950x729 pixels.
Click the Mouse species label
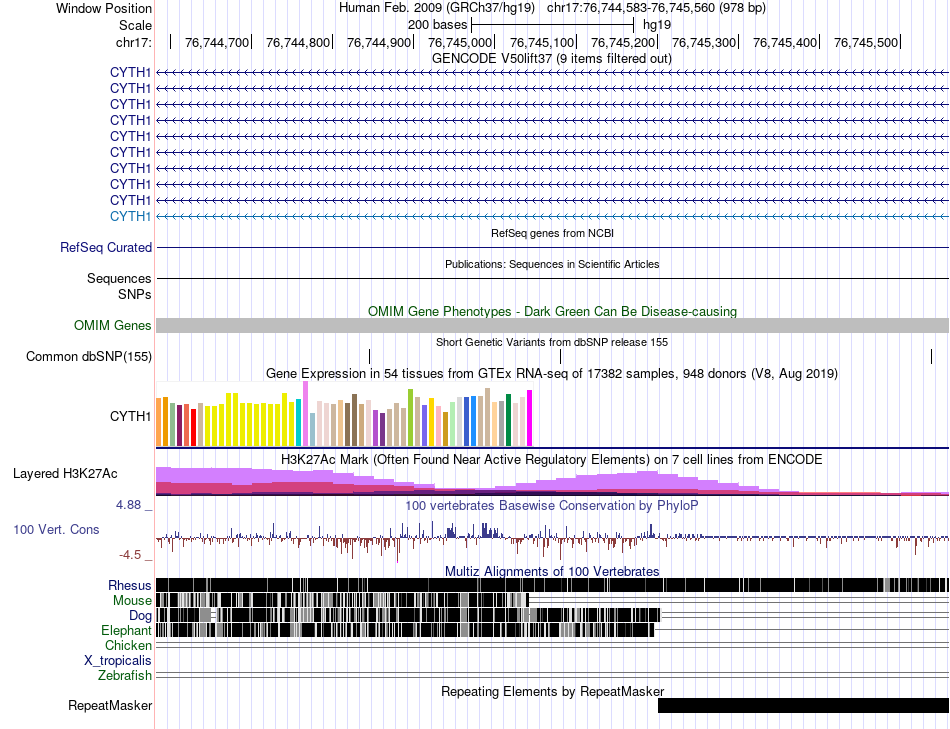(132, 601)
